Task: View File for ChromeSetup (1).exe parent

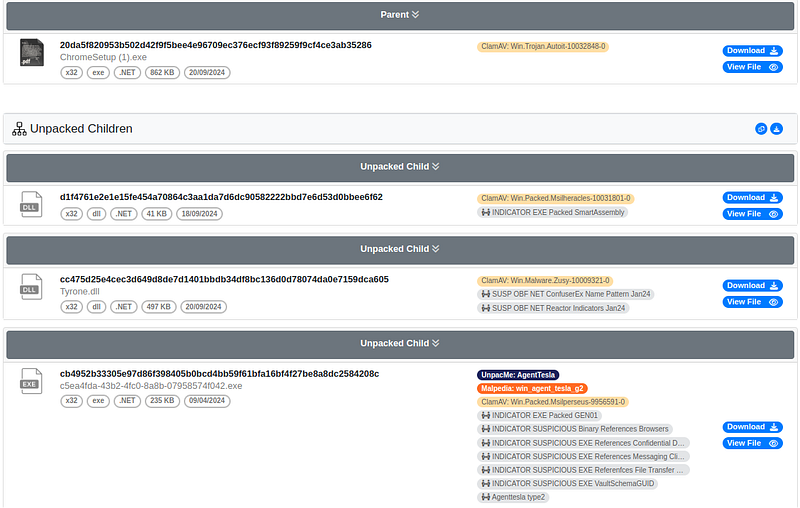Action: coord(752,67)
